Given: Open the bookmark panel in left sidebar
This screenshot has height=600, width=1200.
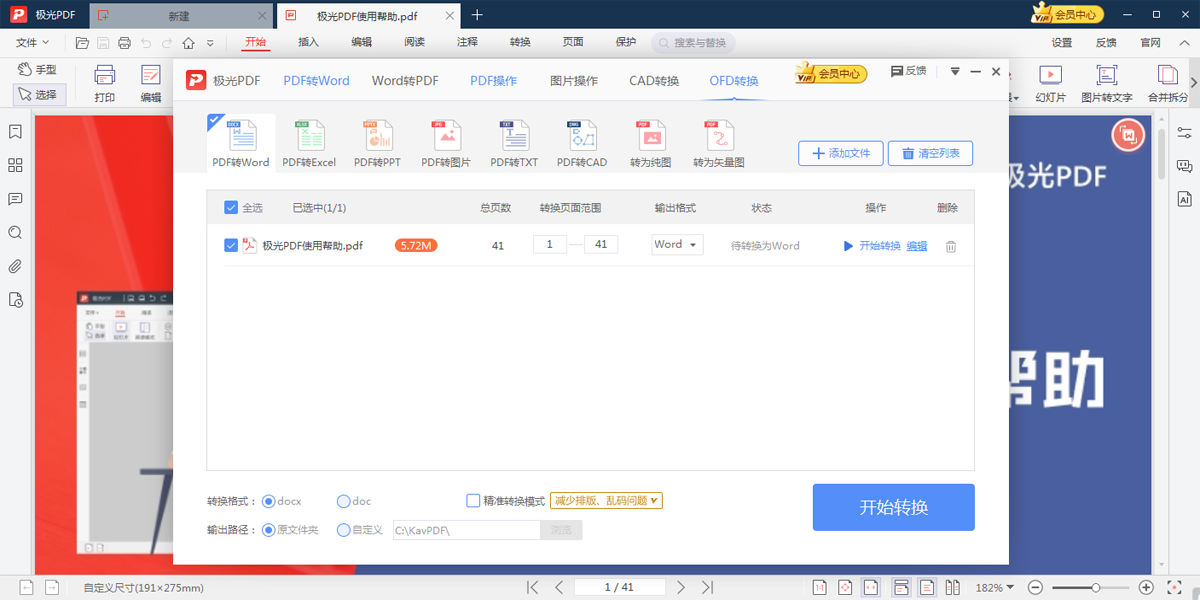Looking at the screenshot, I should 15,132.
